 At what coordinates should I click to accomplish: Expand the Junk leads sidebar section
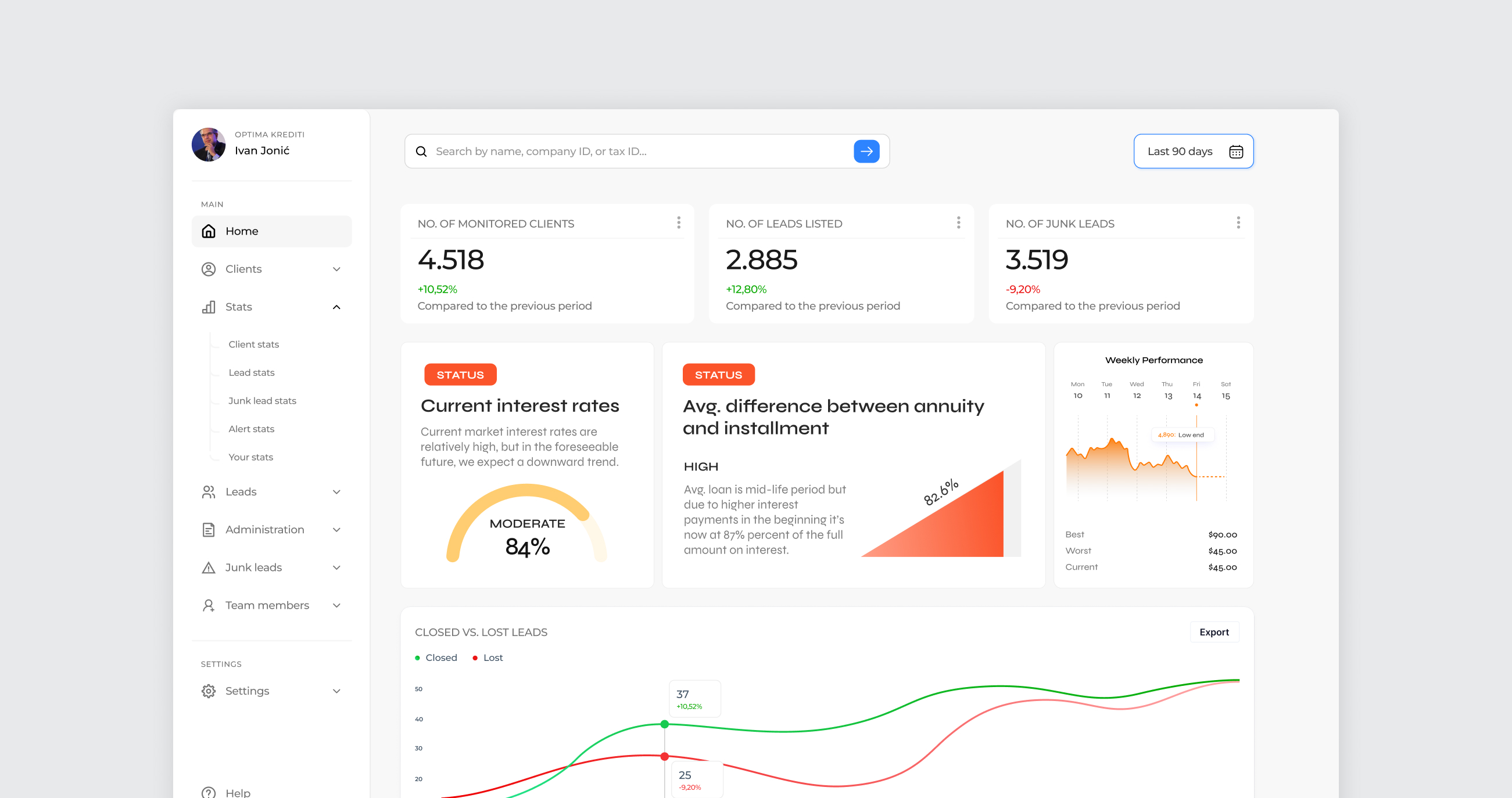336,567
